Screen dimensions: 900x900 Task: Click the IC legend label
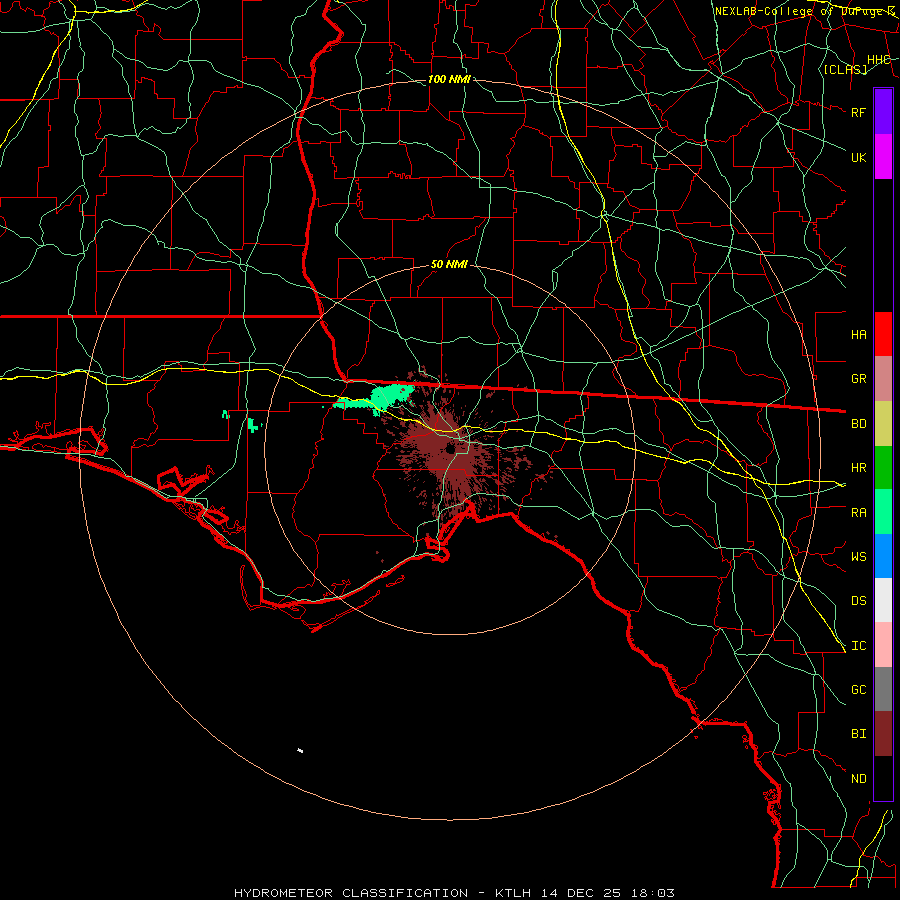tap(858, 646)
